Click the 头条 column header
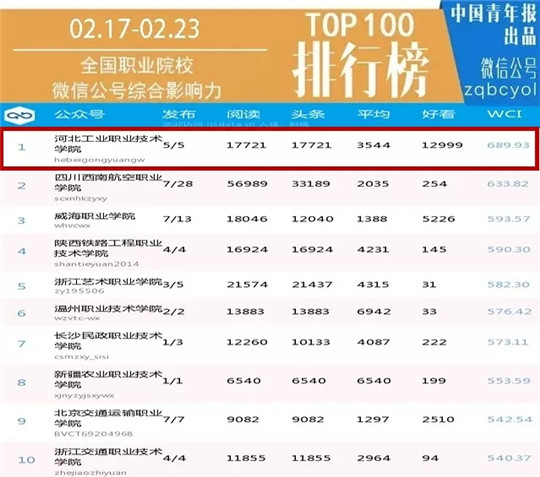 pos(308,114)
